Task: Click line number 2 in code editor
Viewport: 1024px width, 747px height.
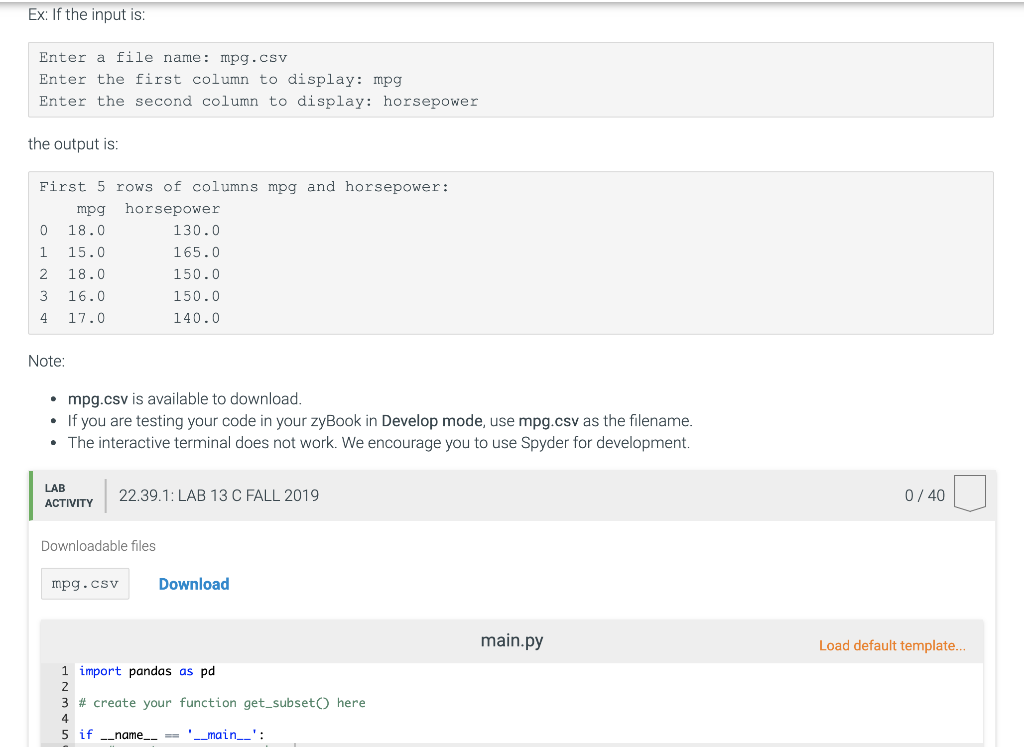Action: pos(65,687)
